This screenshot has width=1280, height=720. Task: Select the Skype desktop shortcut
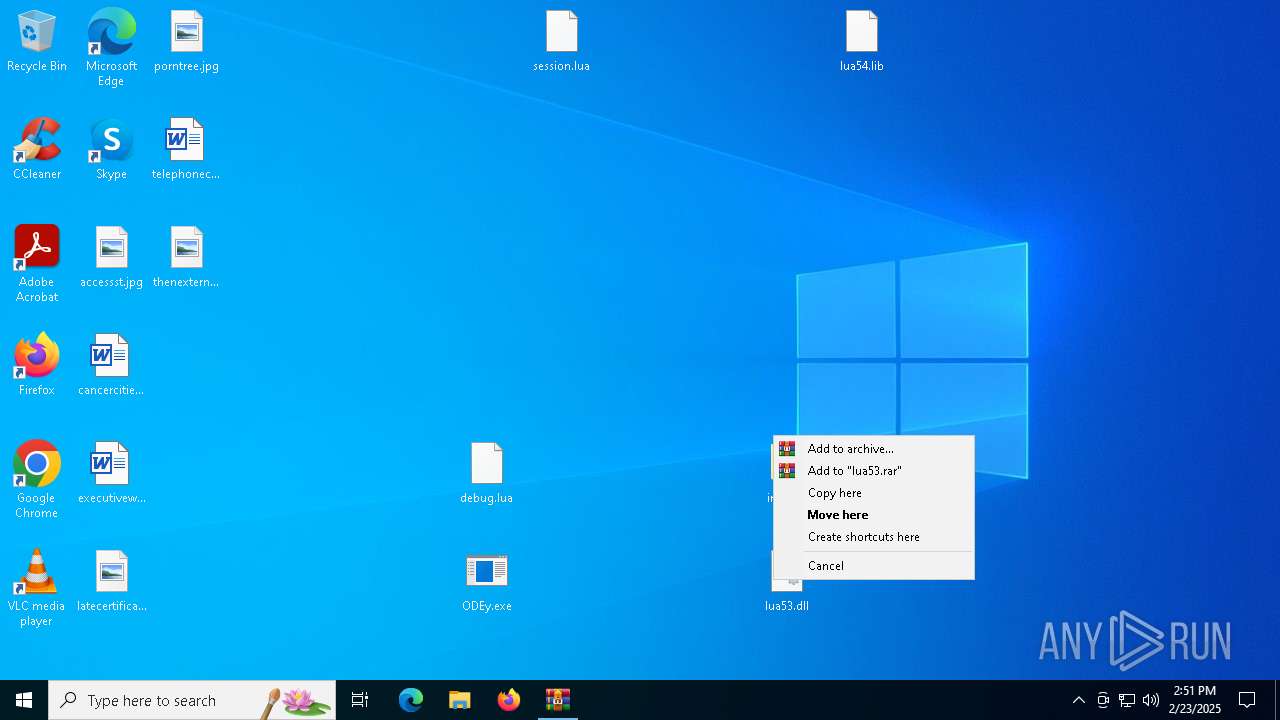[x=111, y=150]
